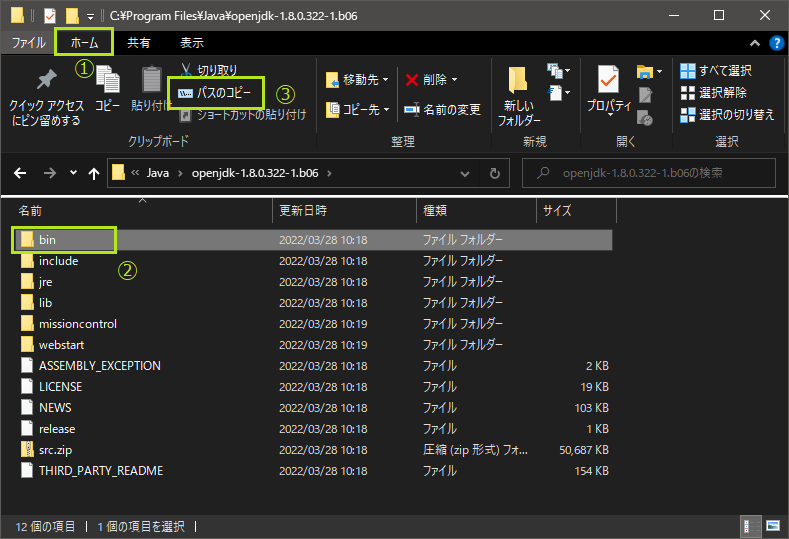The height and width of the screenshot is (539, 789).
Task: Click the Help question mark icon
Action: point(774,43)
